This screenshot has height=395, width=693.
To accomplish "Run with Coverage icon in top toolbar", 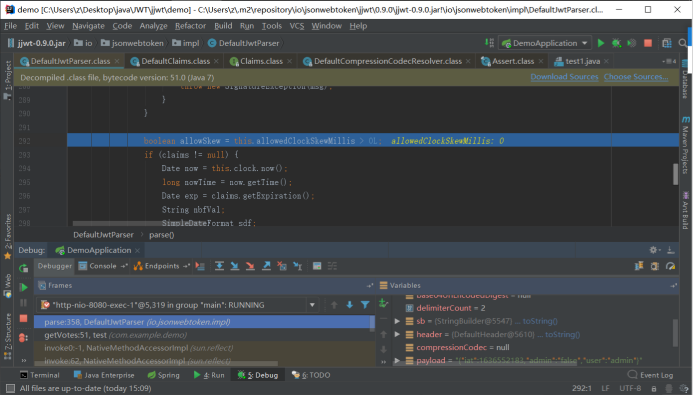I will coord(632,43).
